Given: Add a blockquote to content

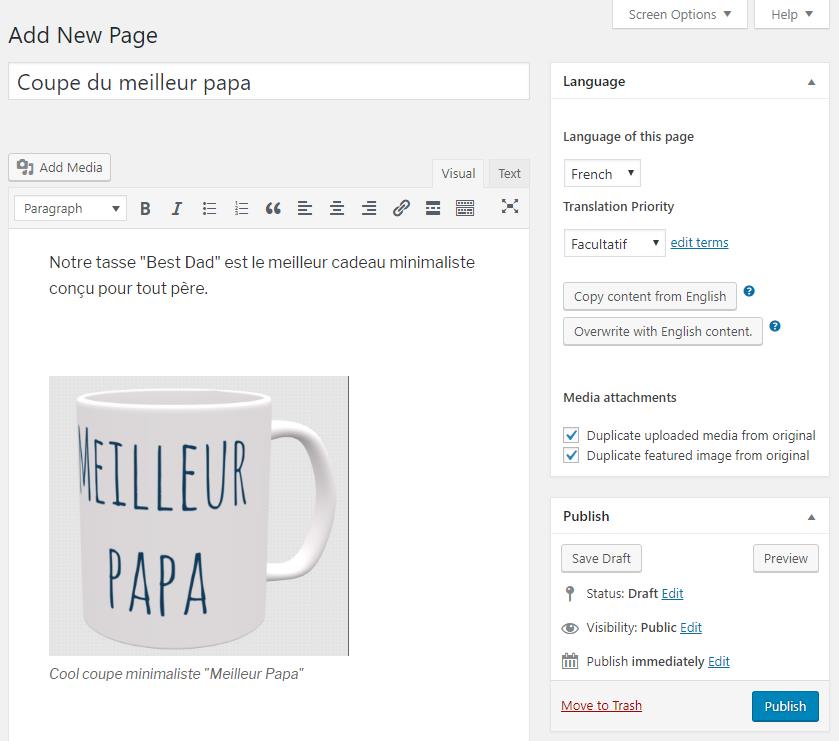Looking at the screenshot, I should click(x=273, y=208).
